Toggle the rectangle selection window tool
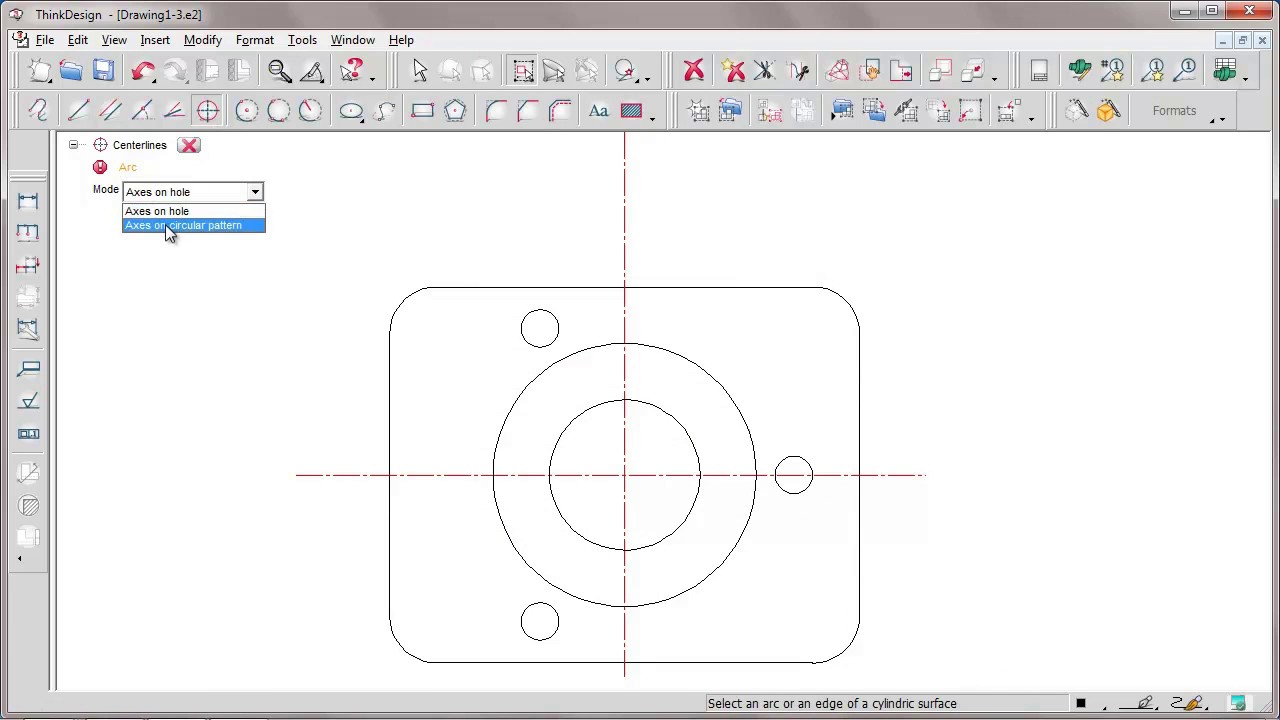Viewport: 1280px width, 720px height. (523, 70)
